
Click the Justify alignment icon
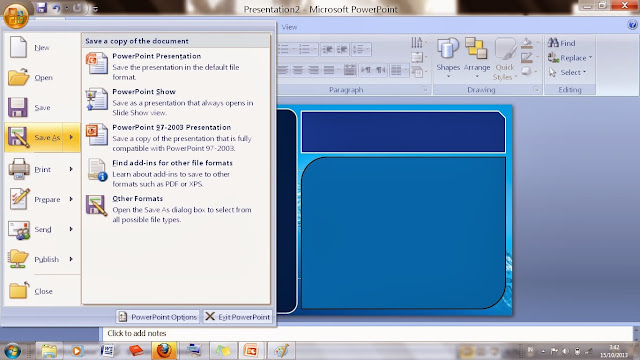click(329, 70)
